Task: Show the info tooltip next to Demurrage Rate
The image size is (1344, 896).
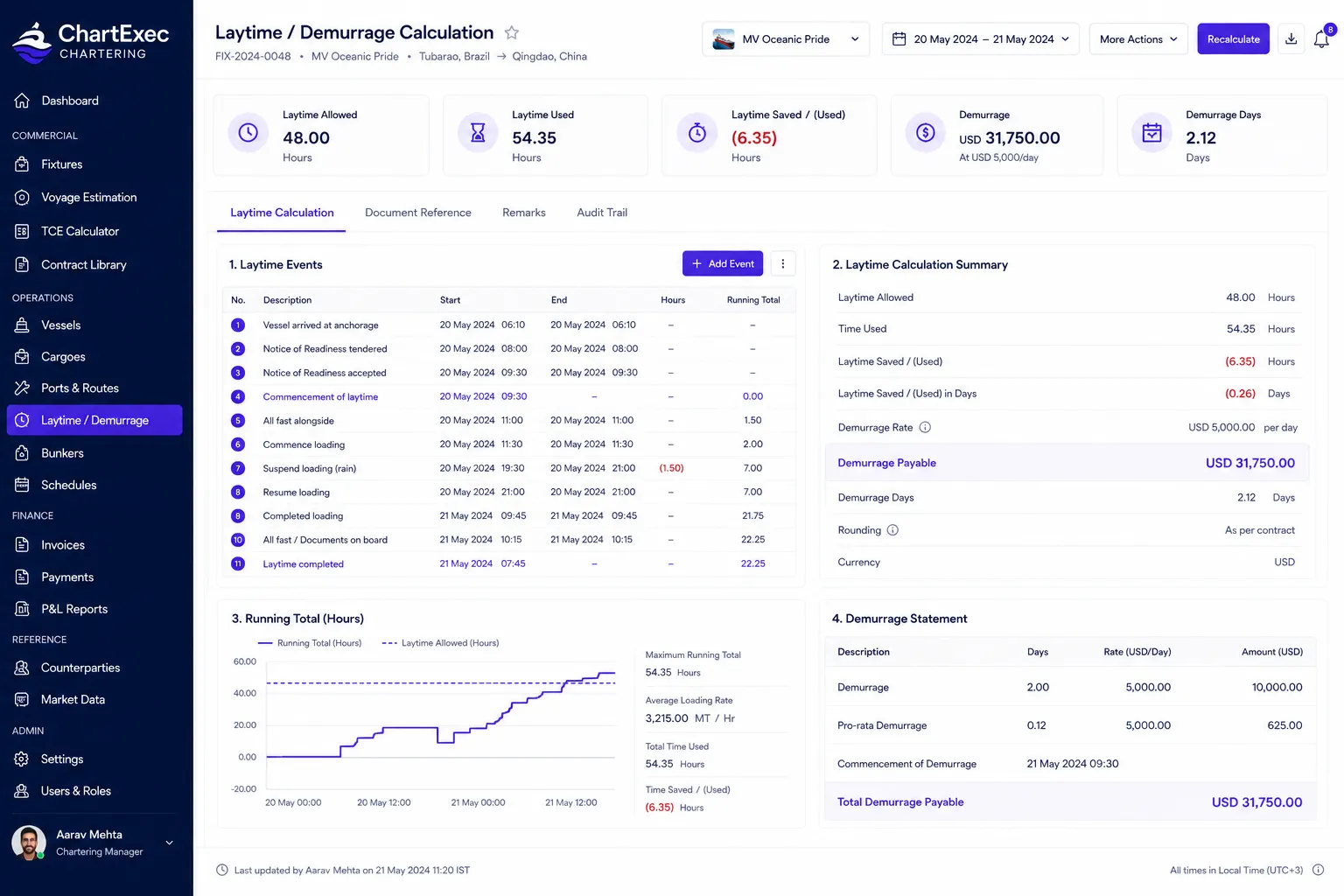Action: tap(925, 428)
